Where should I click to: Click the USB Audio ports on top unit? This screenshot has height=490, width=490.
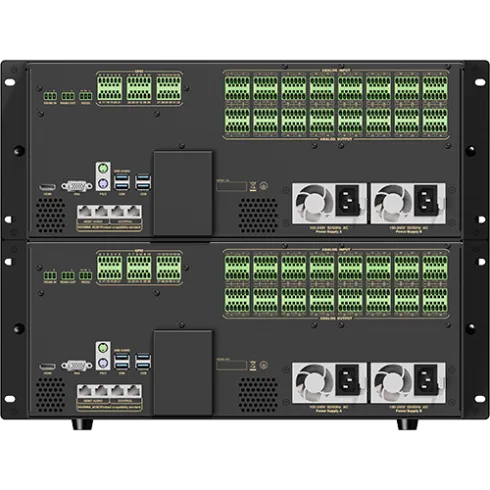coord(122,182)
